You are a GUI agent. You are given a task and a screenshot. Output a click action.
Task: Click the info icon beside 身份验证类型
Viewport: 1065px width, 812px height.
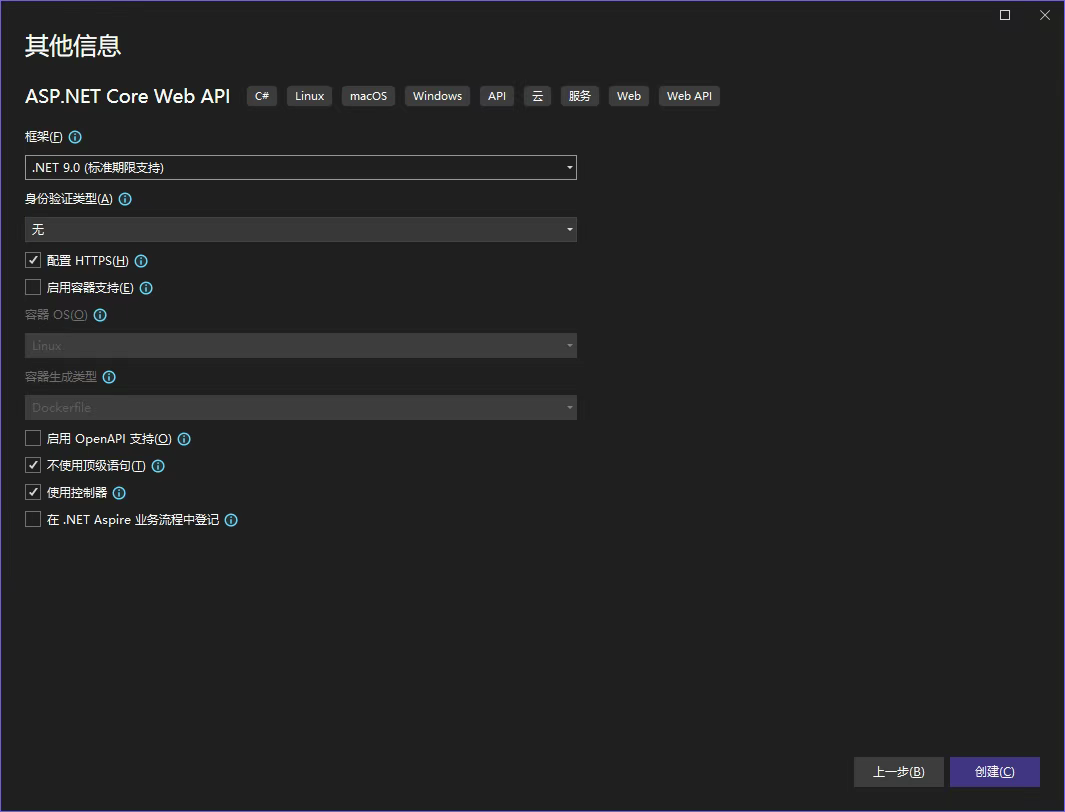[125, 199]
